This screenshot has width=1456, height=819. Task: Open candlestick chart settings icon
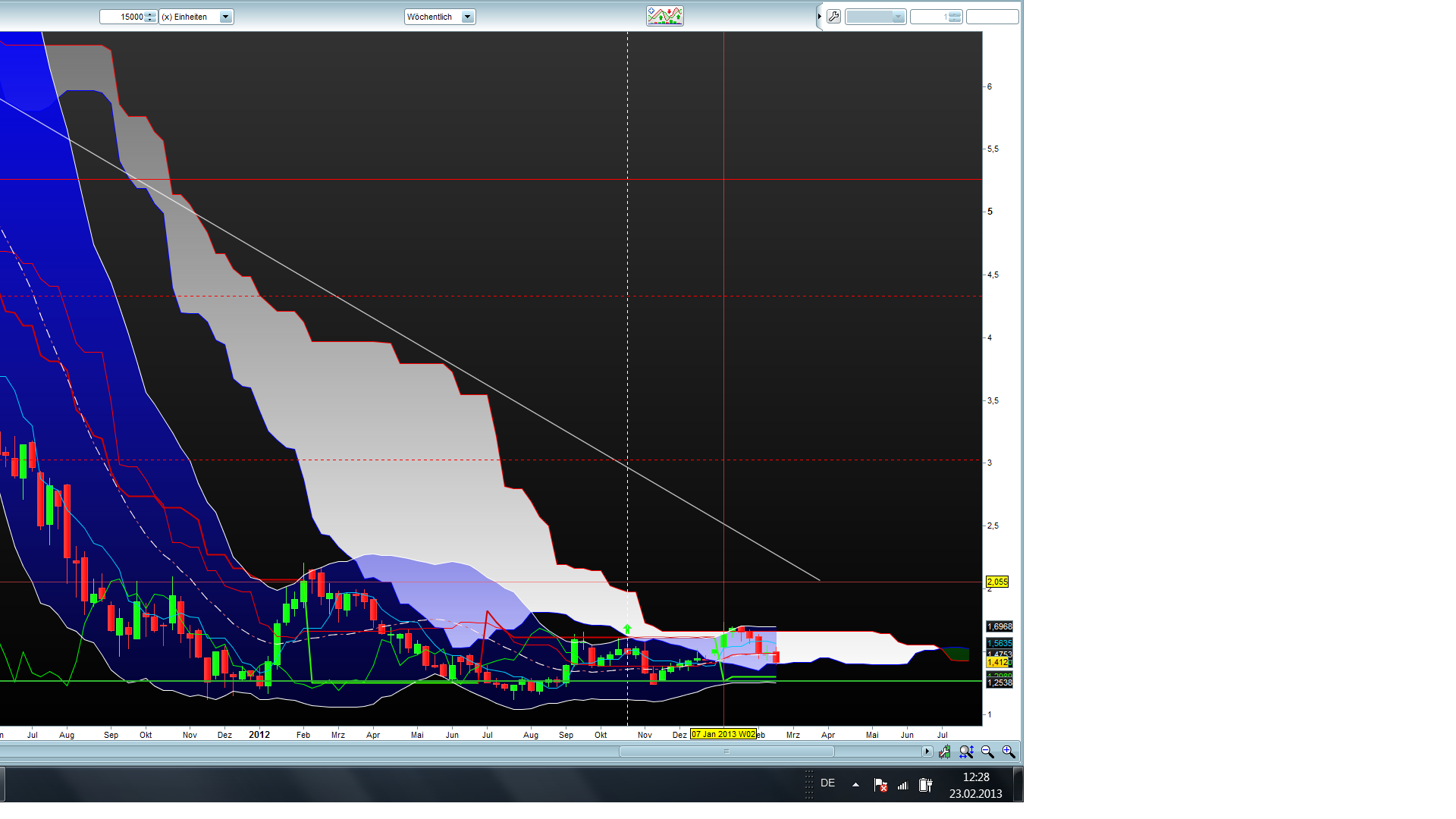point(944,752)
